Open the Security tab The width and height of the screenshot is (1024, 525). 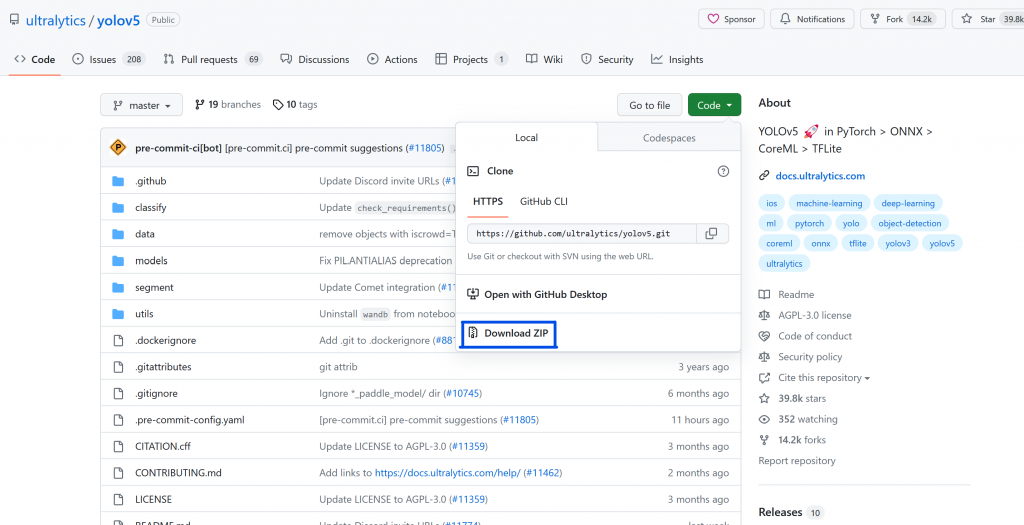coord(607,59)
